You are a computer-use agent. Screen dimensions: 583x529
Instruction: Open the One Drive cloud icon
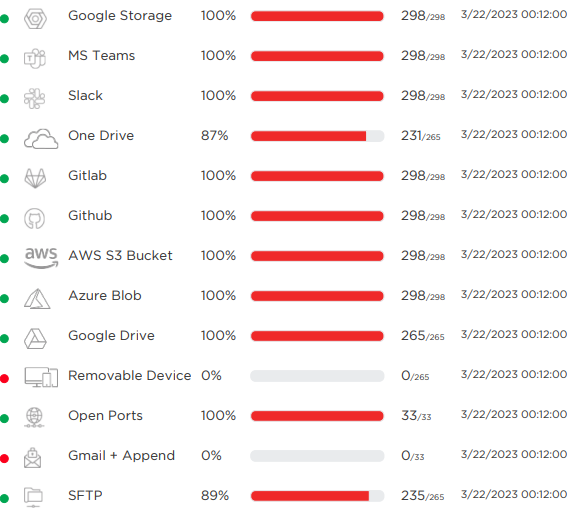pyautogui.click(x=41, y=139)
